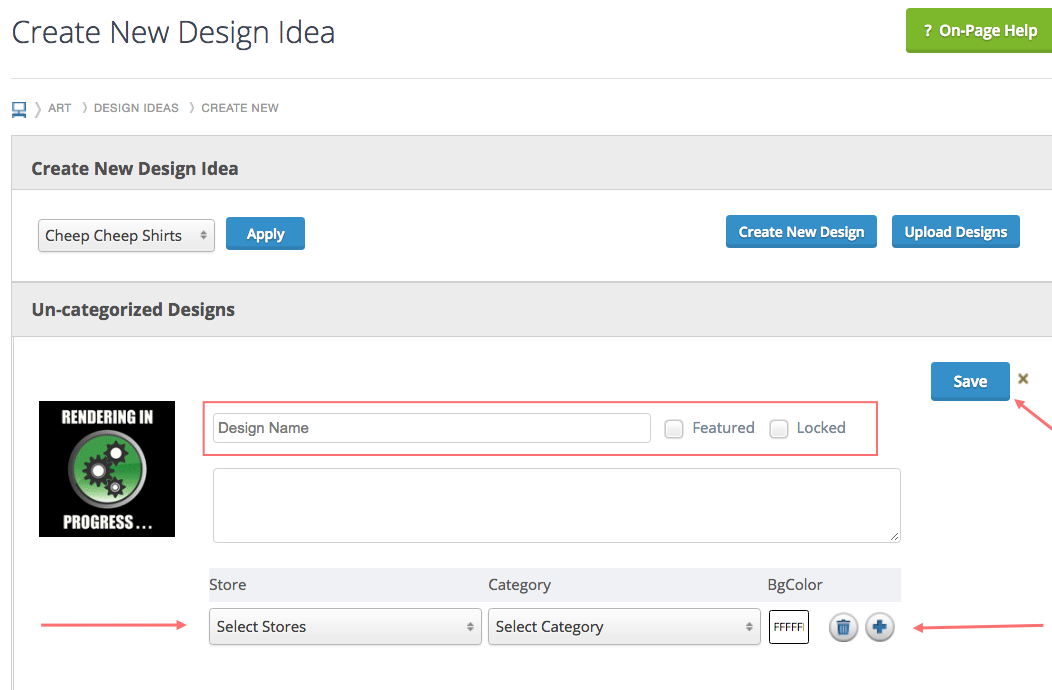Navigate to ART in the breadcrumb
The height and width of the screenshot is (690, 1052).
pos(60,107)
